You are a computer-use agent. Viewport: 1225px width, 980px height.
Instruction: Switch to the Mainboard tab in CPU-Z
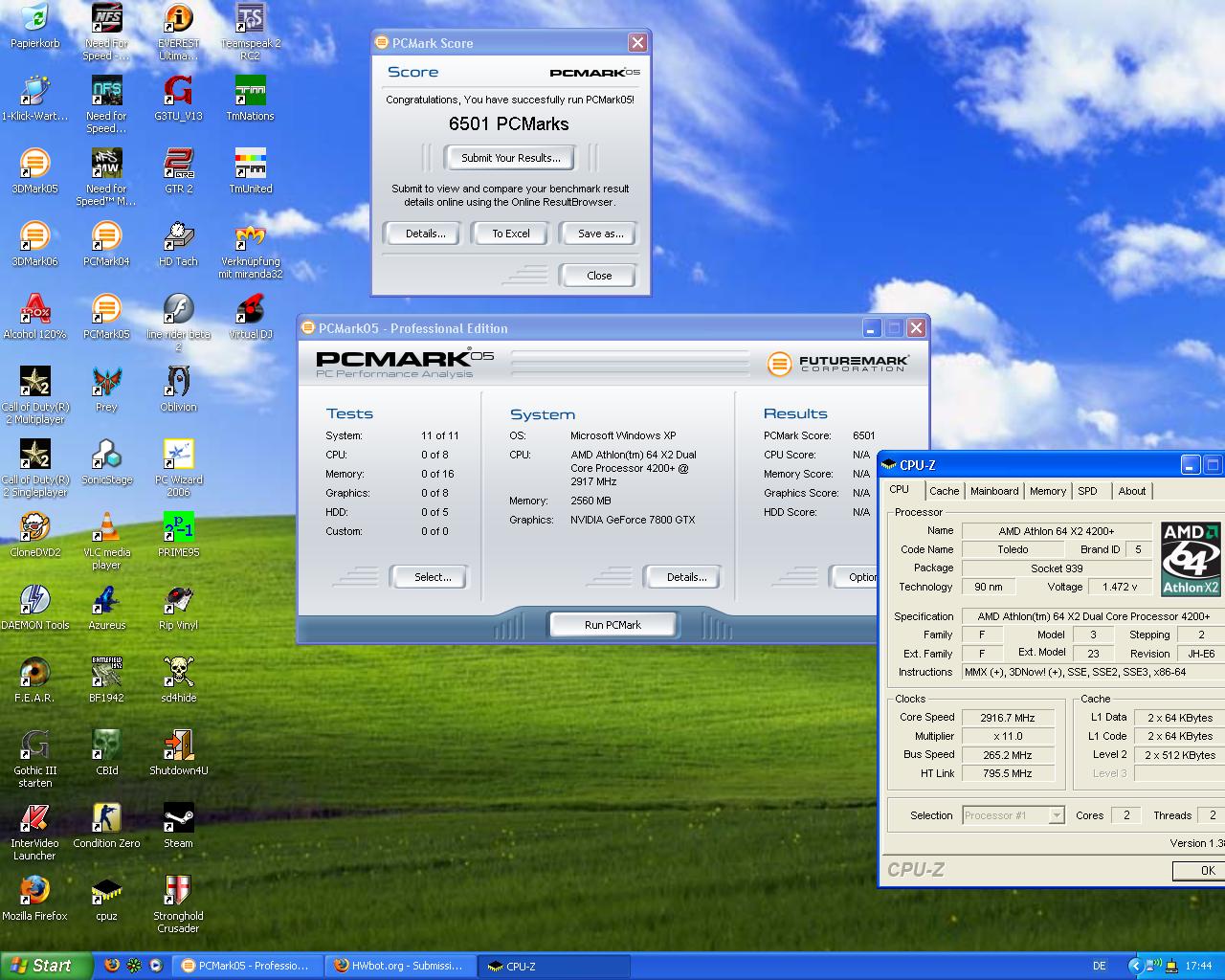pyautogui.click(x=994, y=491)
